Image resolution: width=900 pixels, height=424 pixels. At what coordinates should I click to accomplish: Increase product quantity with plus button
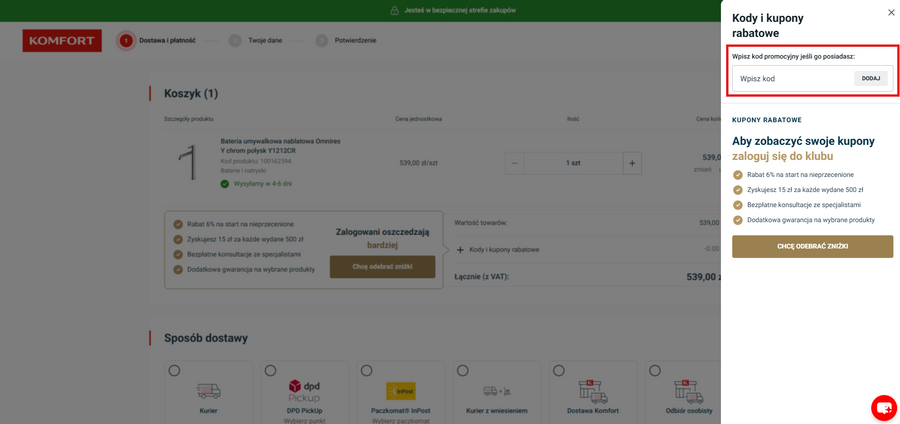[x=632, y=163]
